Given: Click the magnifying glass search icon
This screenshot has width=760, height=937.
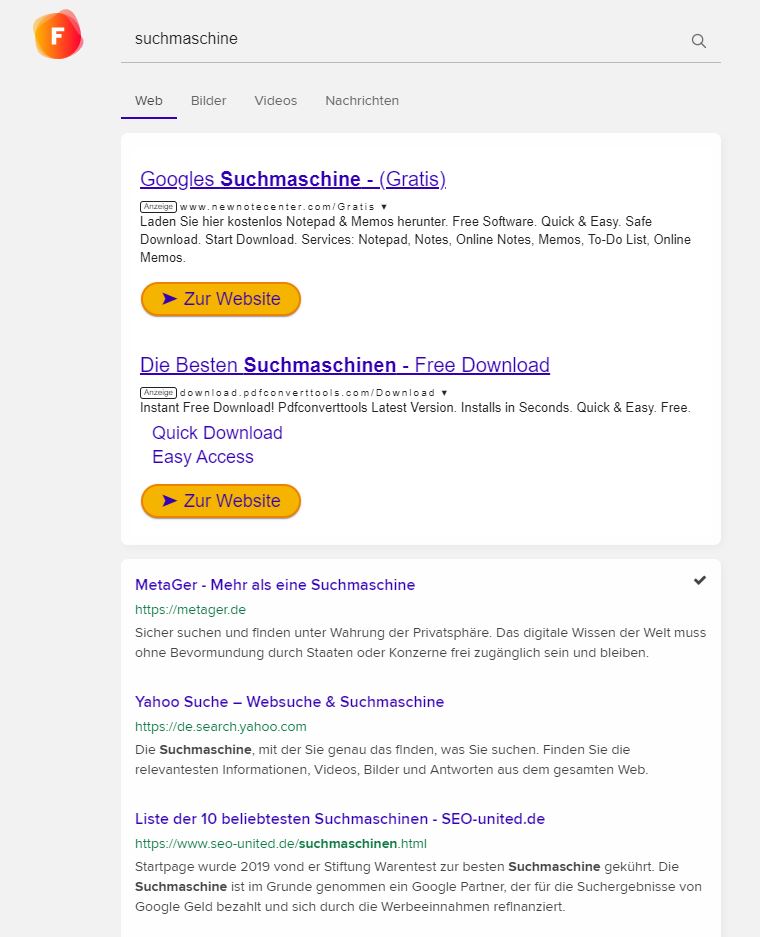Looking at the screenshot, I should tap(698, 41).
